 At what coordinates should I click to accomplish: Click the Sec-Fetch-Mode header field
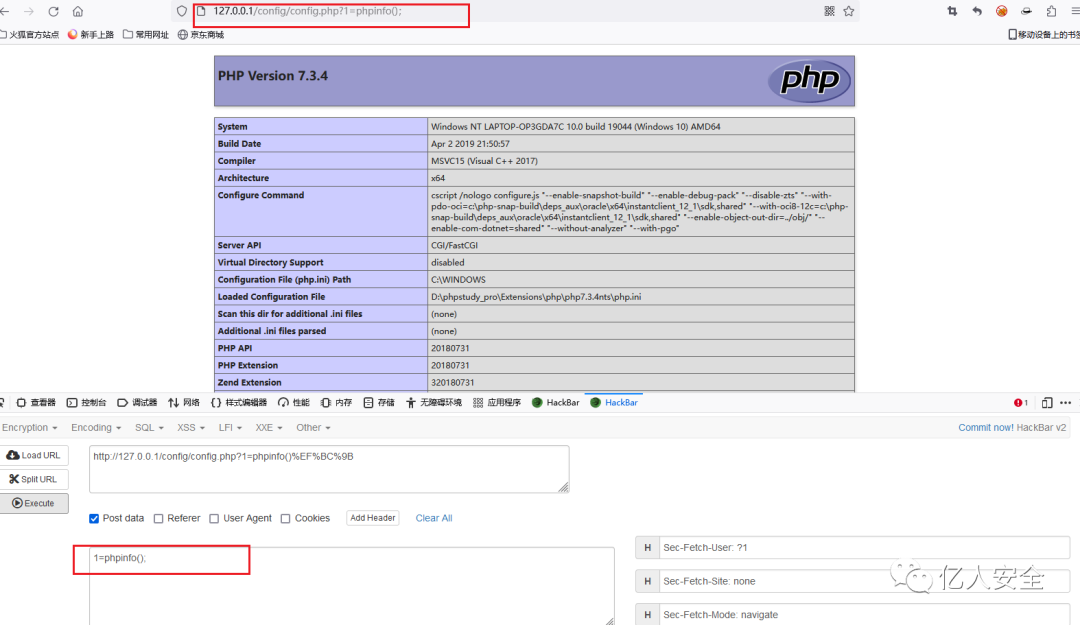864,614
